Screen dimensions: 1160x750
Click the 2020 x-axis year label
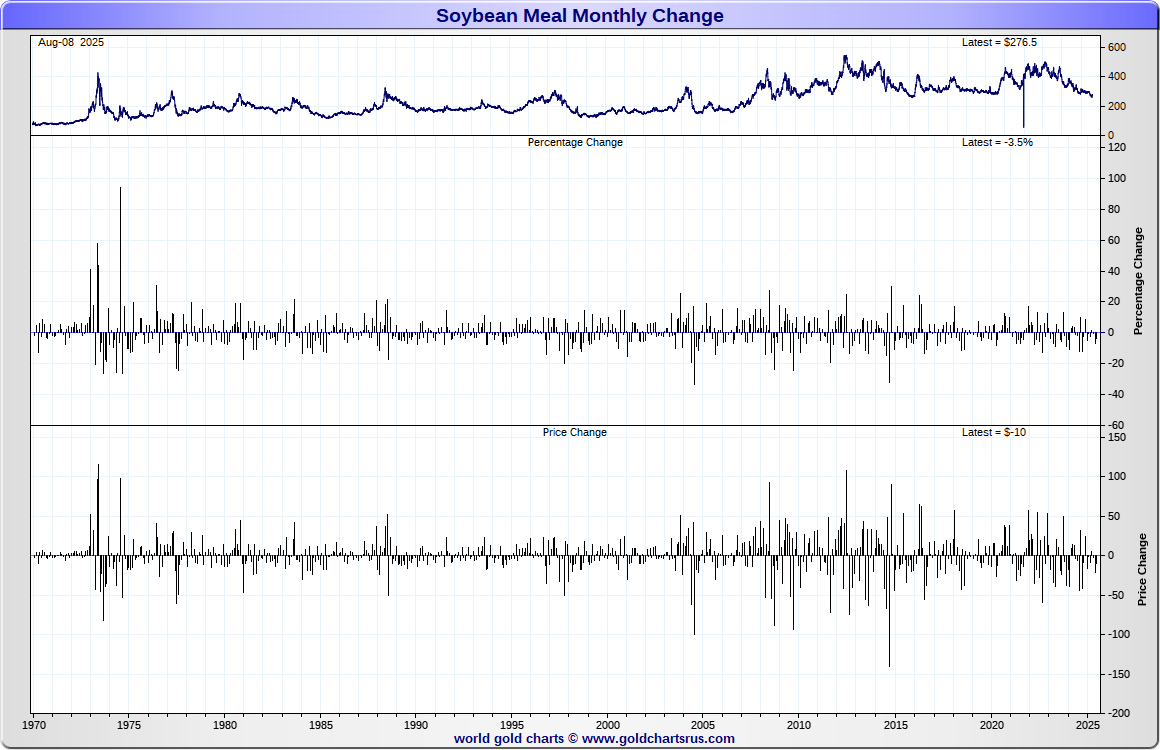pyautogui.click(x=991, y=725)
